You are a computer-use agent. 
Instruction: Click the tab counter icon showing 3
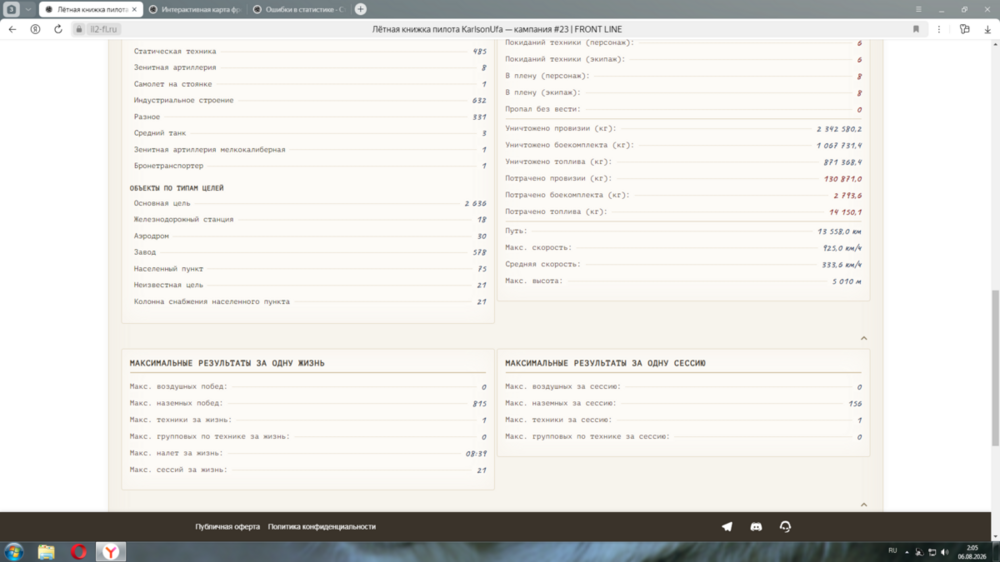click(11, 9)
